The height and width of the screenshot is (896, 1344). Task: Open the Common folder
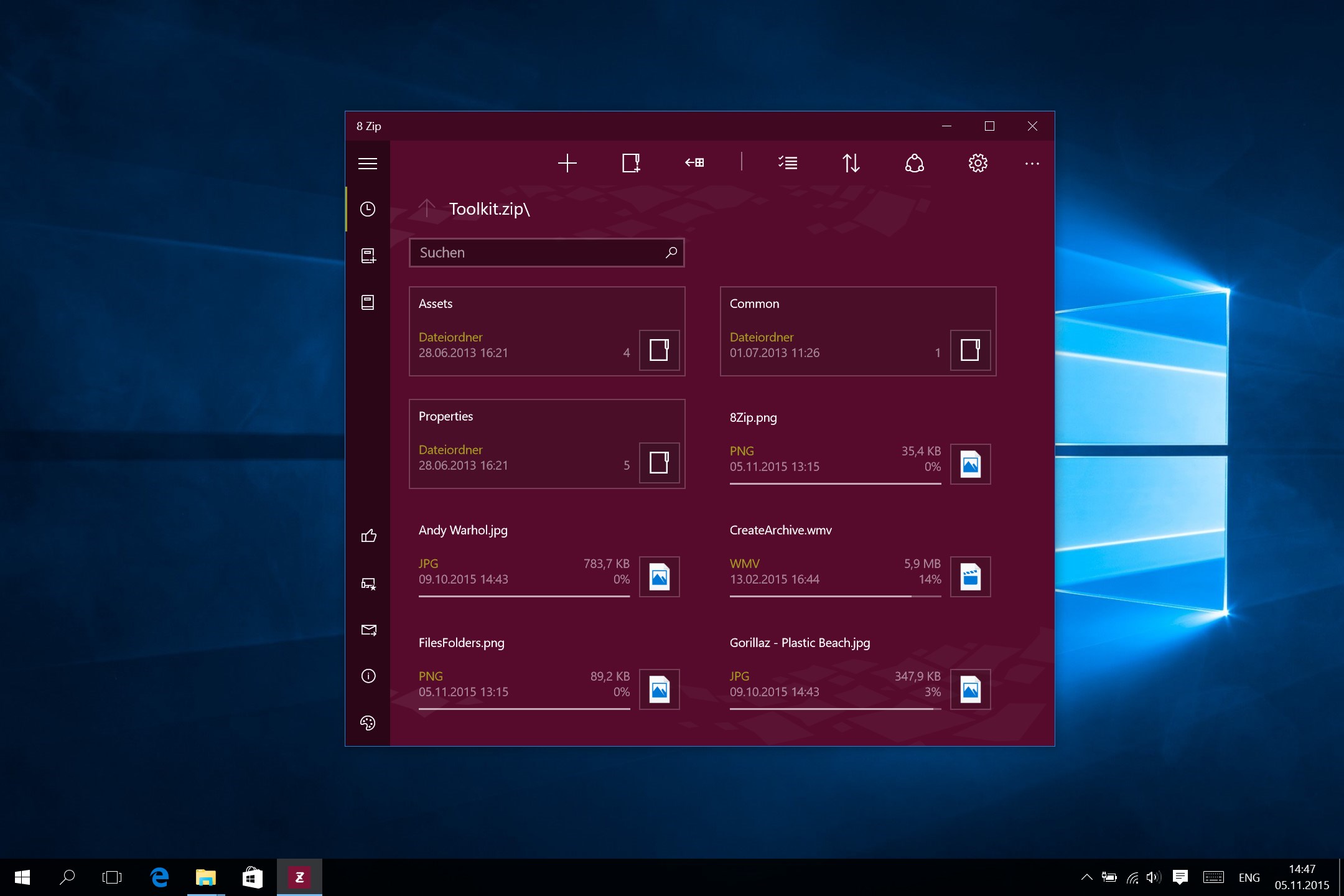coord(857,330)
